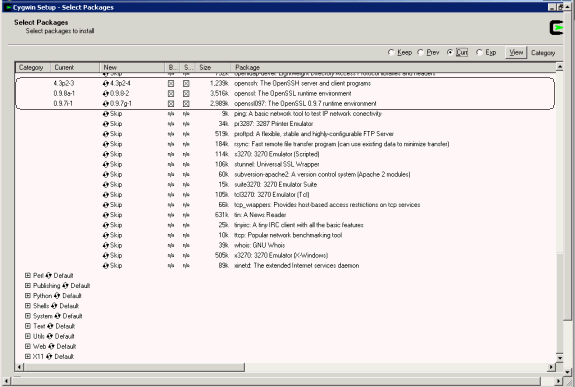Screen dimensions: 575x387
Task: Click the package list scroll right arrow
Action: (551, 367)
